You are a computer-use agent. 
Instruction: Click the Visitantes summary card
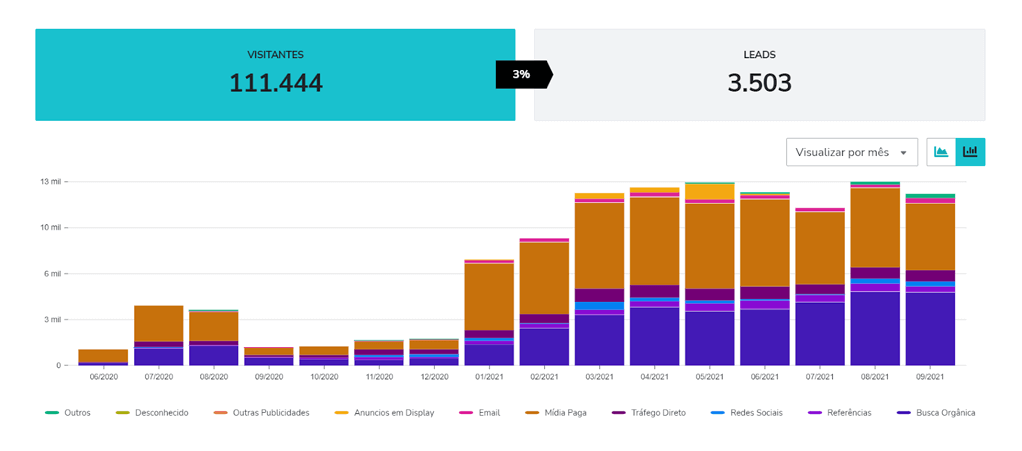275,75
